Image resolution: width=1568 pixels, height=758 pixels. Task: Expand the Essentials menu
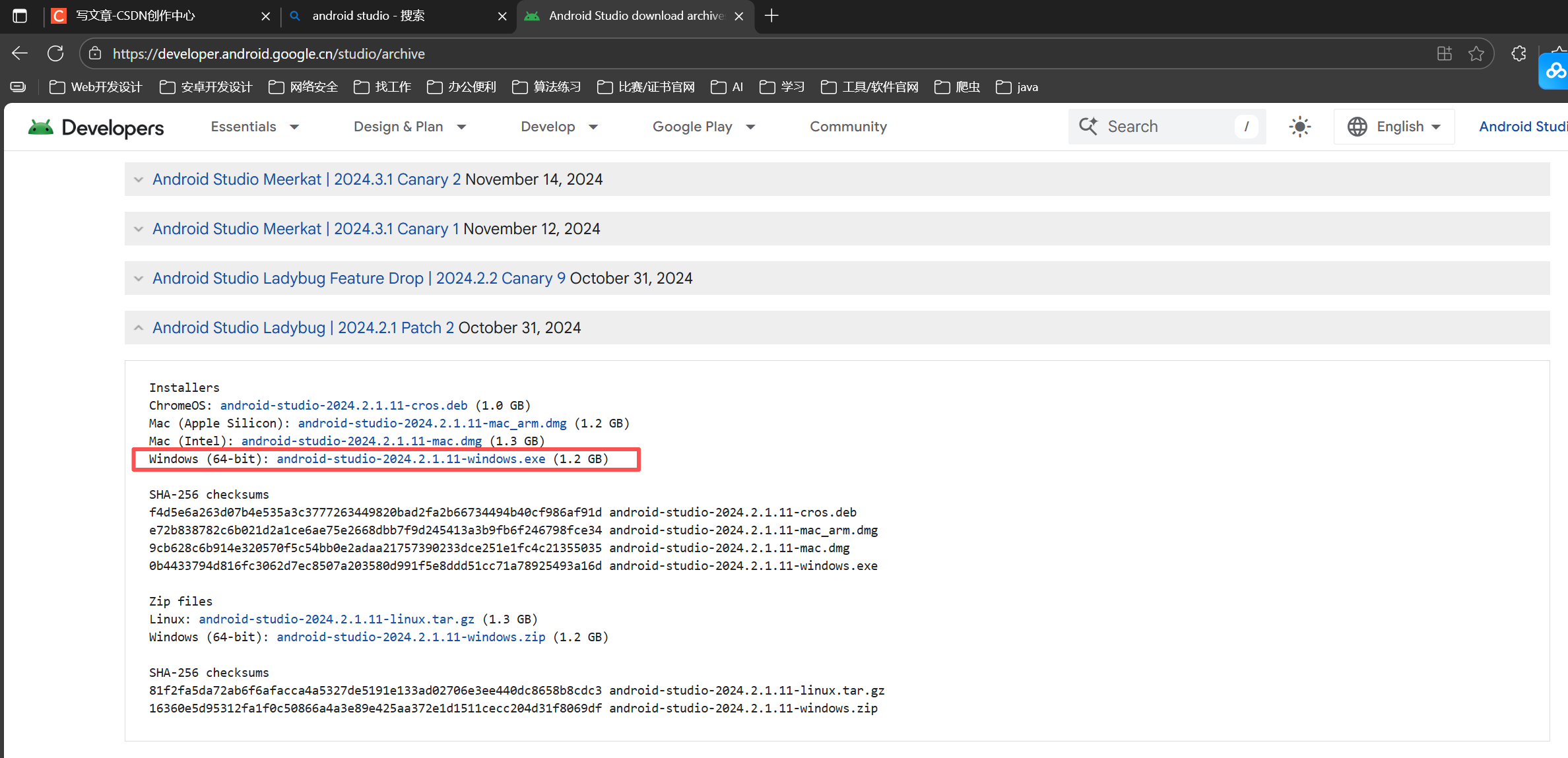255,127
